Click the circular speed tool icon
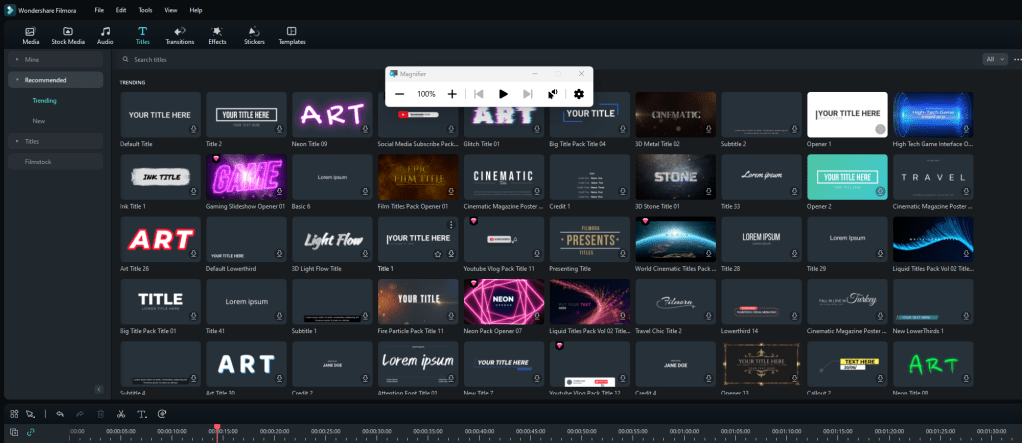1022x443 pixels. pyautogui.click(x=162, y=414)
